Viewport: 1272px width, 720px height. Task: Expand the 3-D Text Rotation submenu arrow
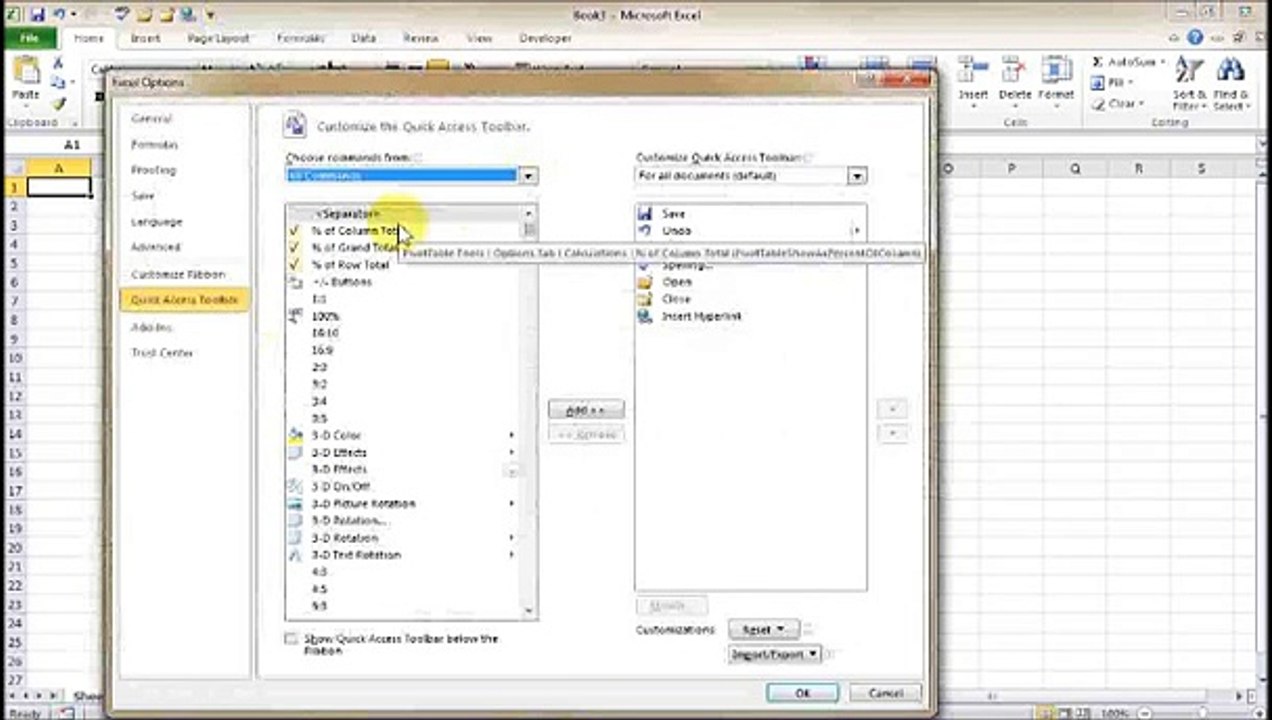coord(511,554)
